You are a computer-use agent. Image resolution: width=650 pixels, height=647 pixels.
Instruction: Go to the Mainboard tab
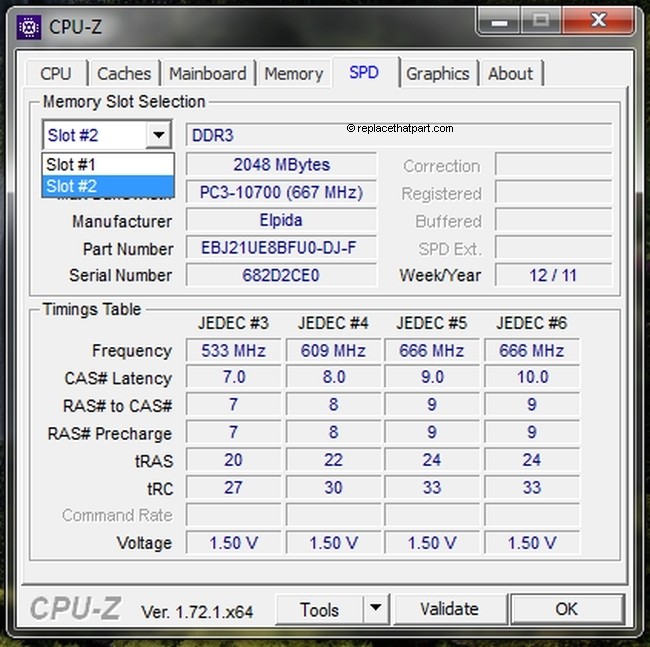point(208,74)
